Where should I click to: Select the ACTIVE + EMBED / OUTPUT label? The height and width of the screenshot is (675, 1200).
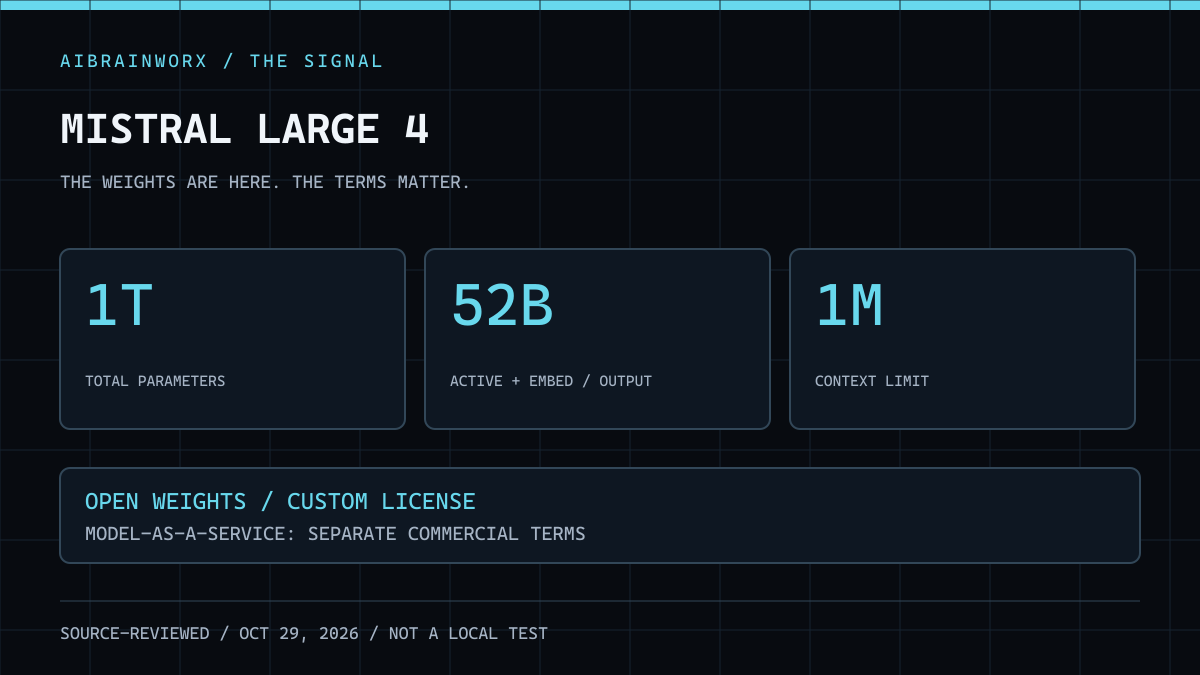(x=551, y=381)
